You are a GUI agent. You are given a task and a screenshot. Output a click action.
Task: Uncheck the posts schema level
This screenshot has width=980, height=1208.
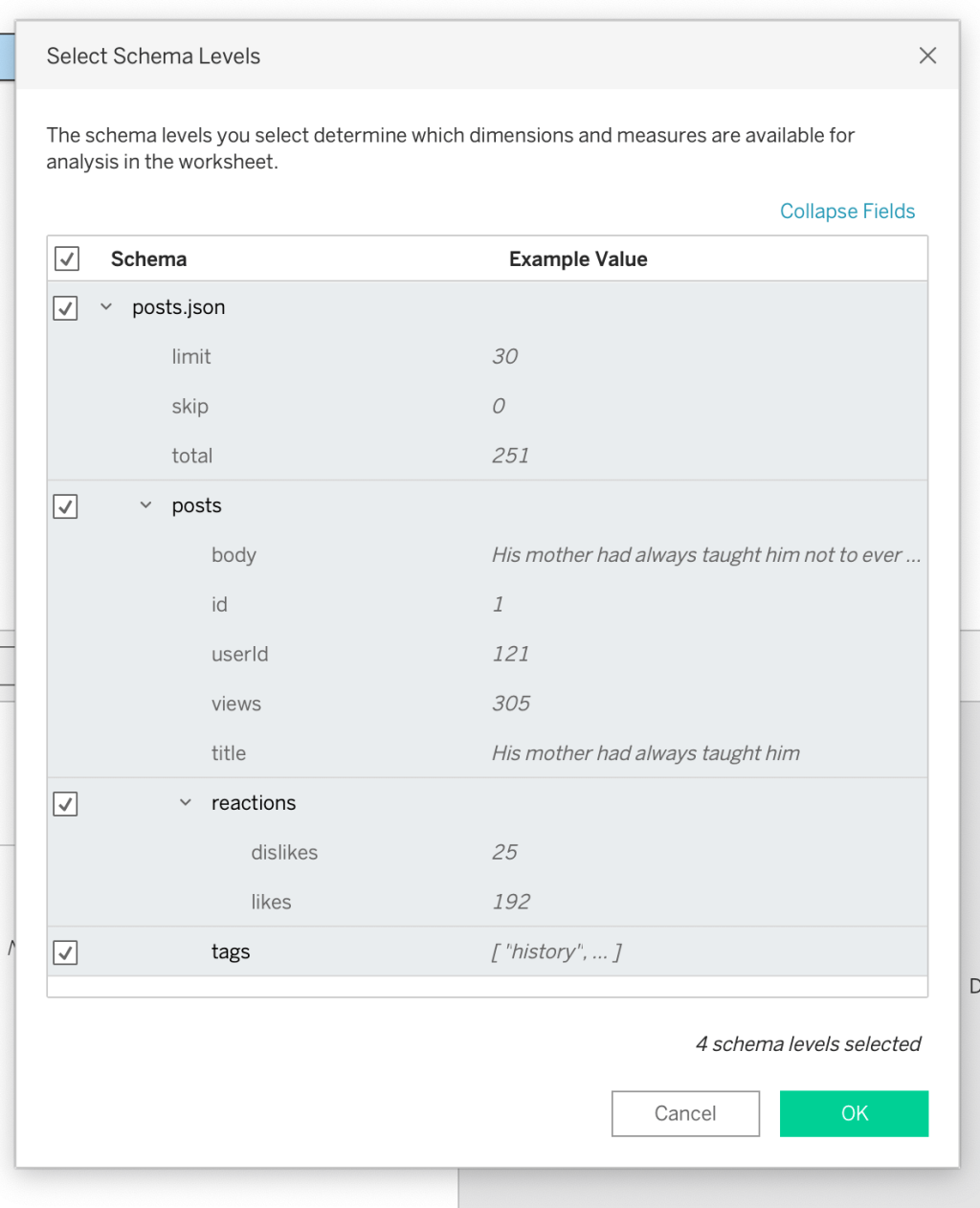[x=65, y=506]
